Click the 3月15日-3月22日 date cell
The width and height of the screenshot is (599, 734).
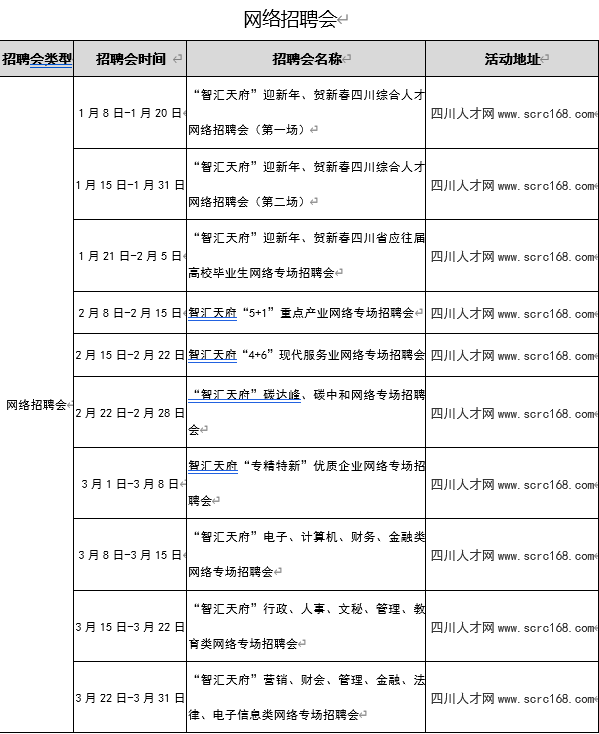130,627
